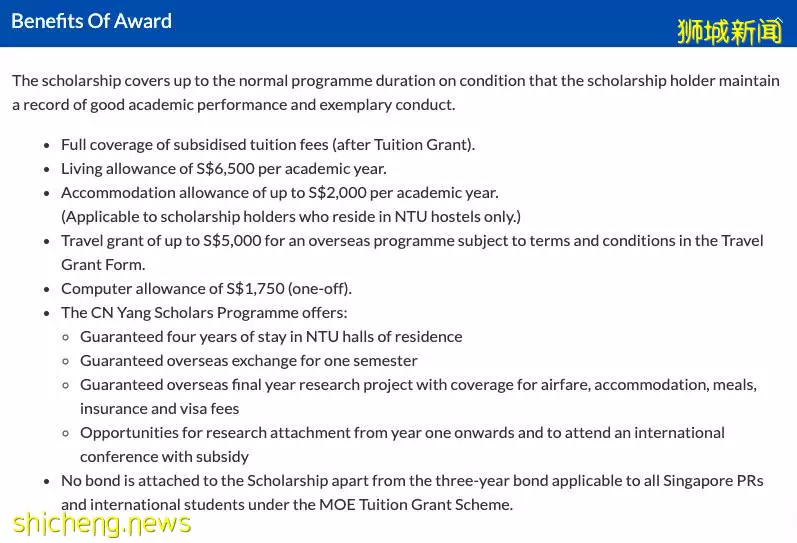Click MOE Tuition Grant Scheme text

click(416, 505)
